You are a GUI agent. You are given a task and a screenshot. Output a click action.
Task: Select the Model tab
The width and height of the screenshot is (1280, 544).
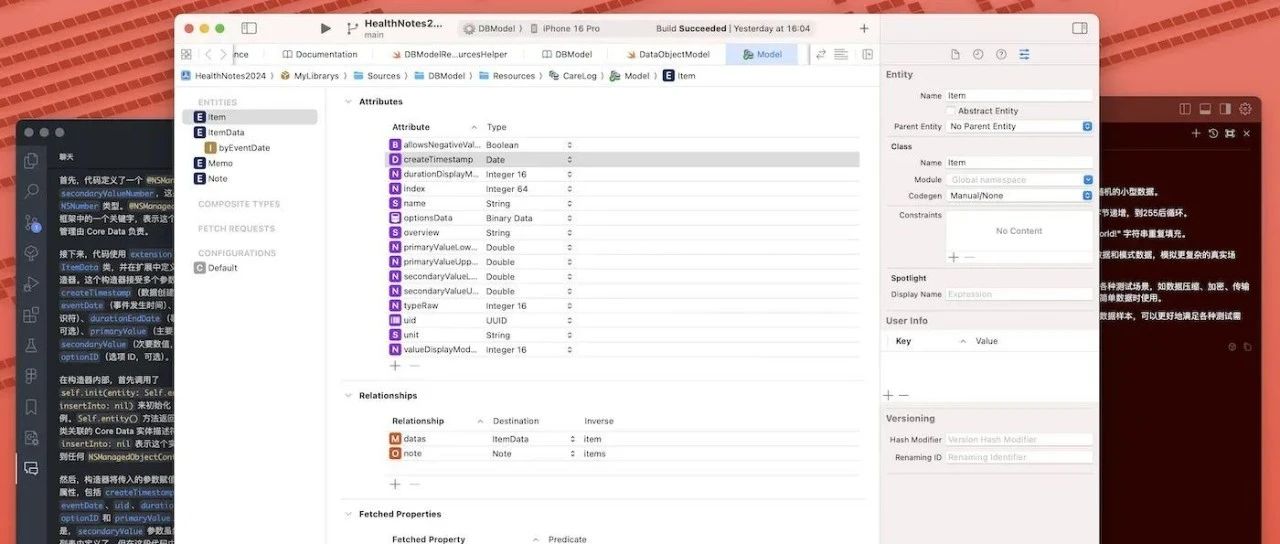pos(762,54)
